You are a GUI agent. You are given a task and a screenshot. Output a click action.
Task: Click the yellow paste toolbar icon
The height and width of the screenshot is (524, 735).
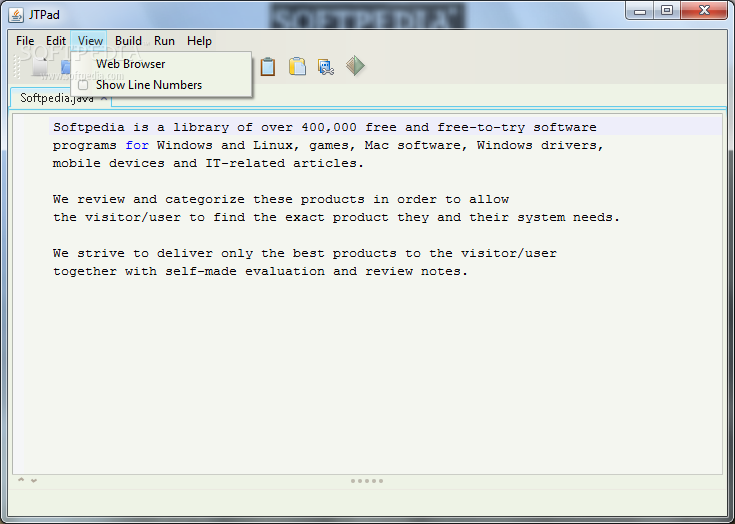click(297, 66)
